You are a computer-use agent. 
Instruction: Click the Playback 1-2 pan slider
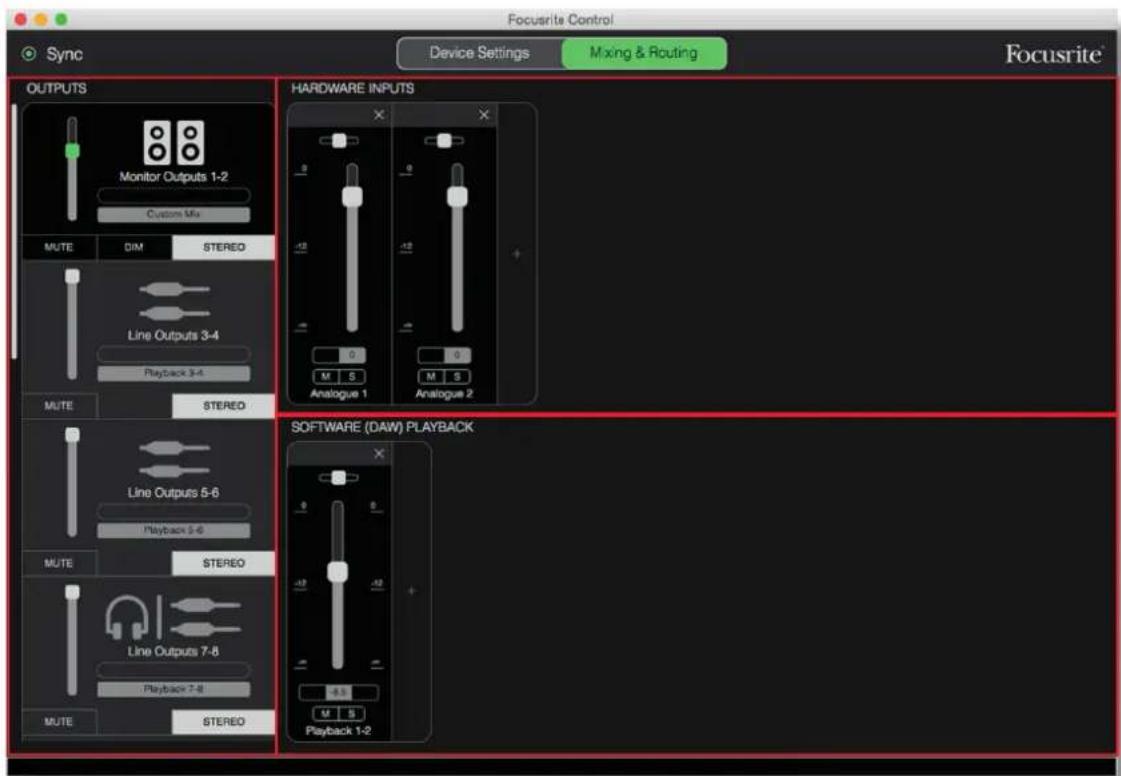(x=339, y=478)
